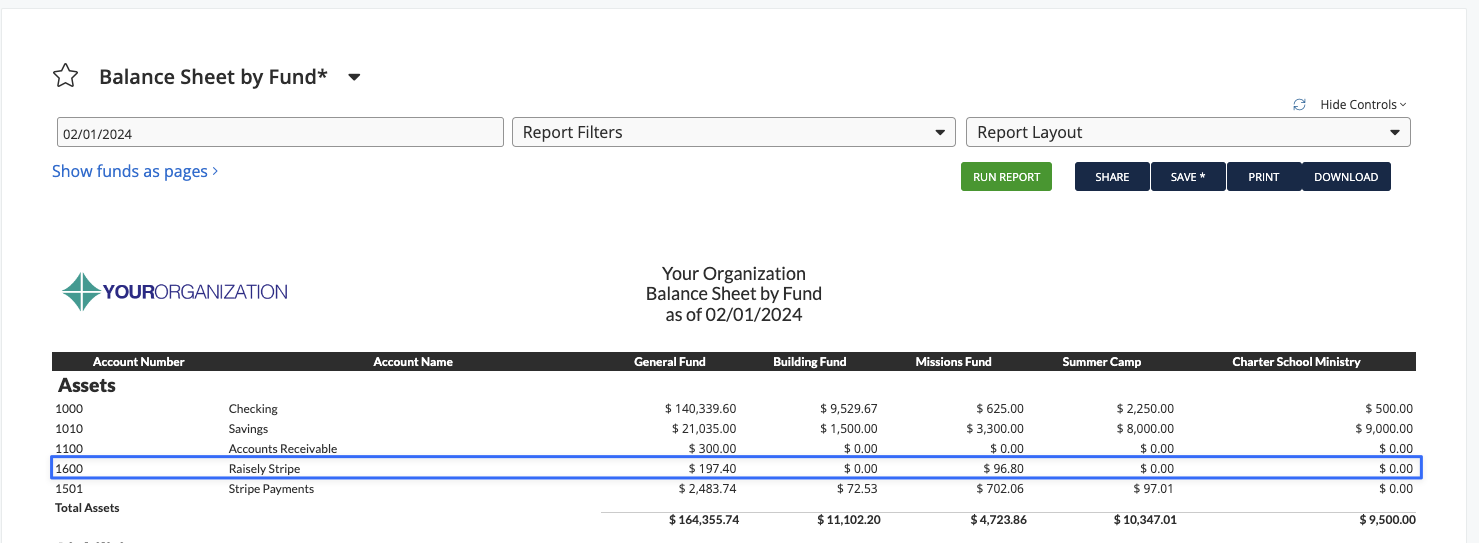Select account number 1000

(x=70, y=409)
